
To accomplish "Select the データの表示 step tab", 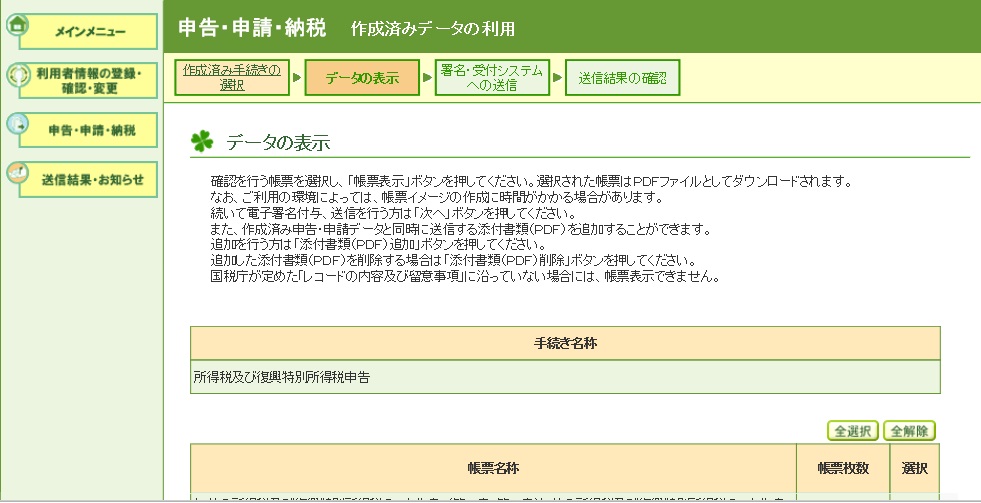I will [362, 78].
